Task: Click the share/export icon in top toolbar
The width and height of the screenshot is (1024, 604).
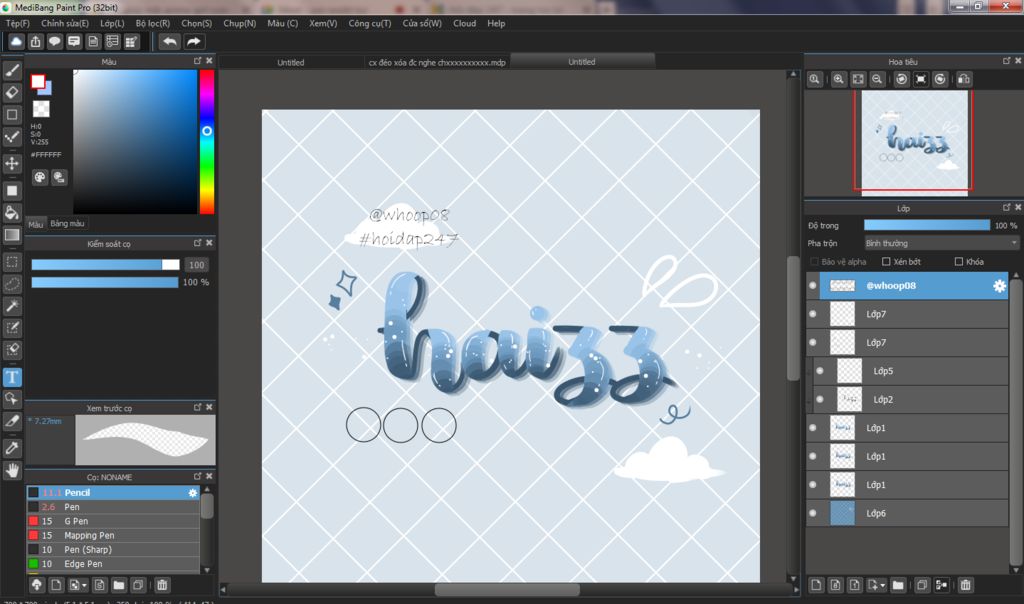Action: [35, 42]
